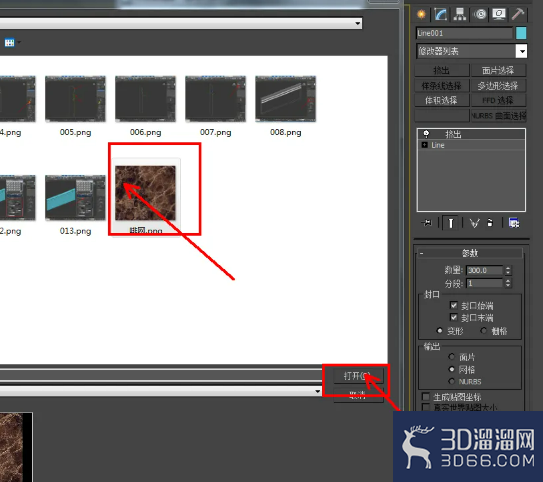
Task: Select the 005.png thumbnail
Action: tap(75, 99)
